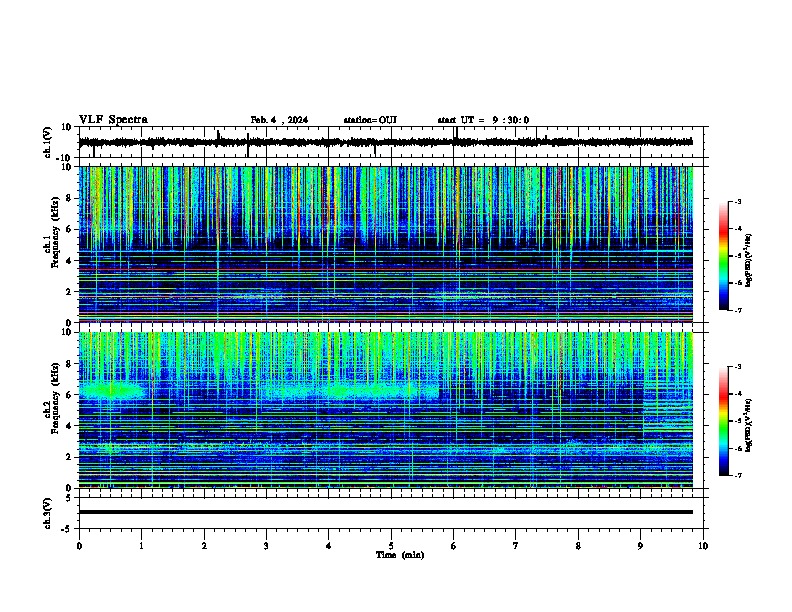Click the 2 kHz tick label on ch.1 spectrogram
This screenshot has height=612, width=792.
pyautogui.click(x=70, y=291)
